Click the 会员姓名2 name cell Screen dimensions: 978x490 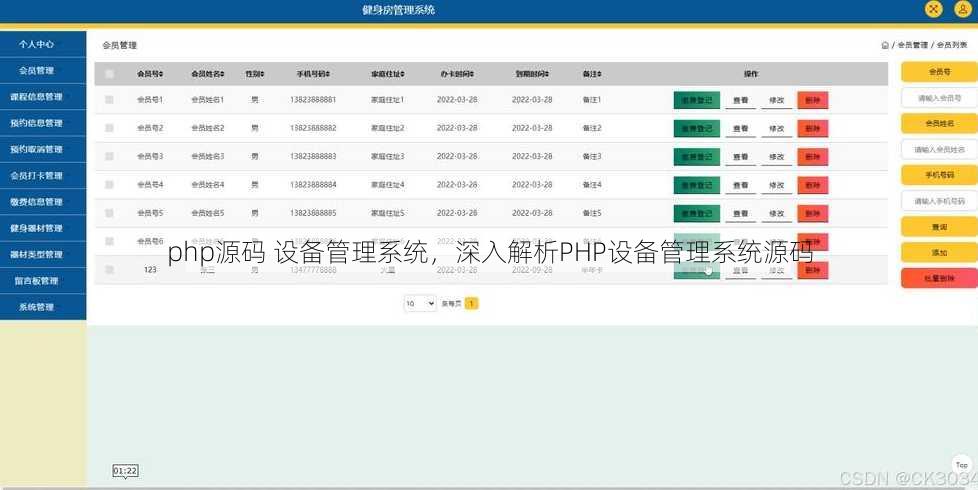[208, 128]
